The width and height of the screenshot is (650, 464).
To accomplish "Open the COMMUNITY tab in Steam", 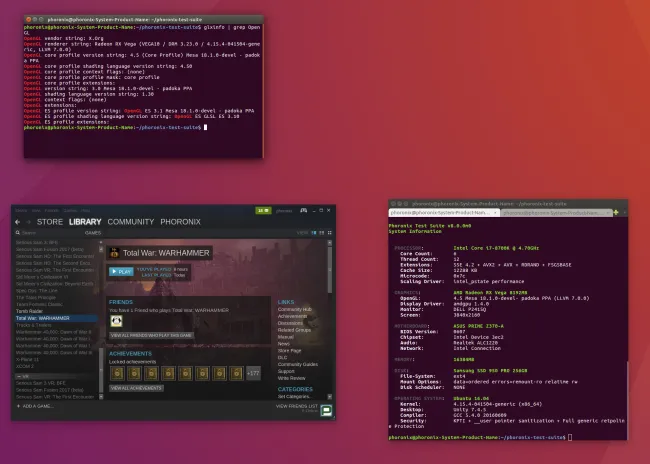I will point(131,222).
